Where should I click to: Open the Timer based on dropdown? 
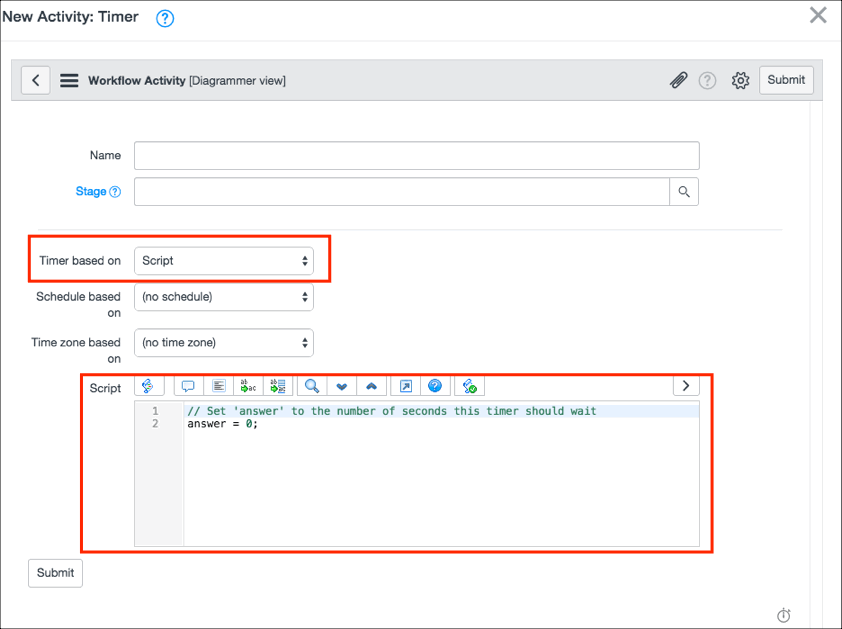[x=224, y=260]
